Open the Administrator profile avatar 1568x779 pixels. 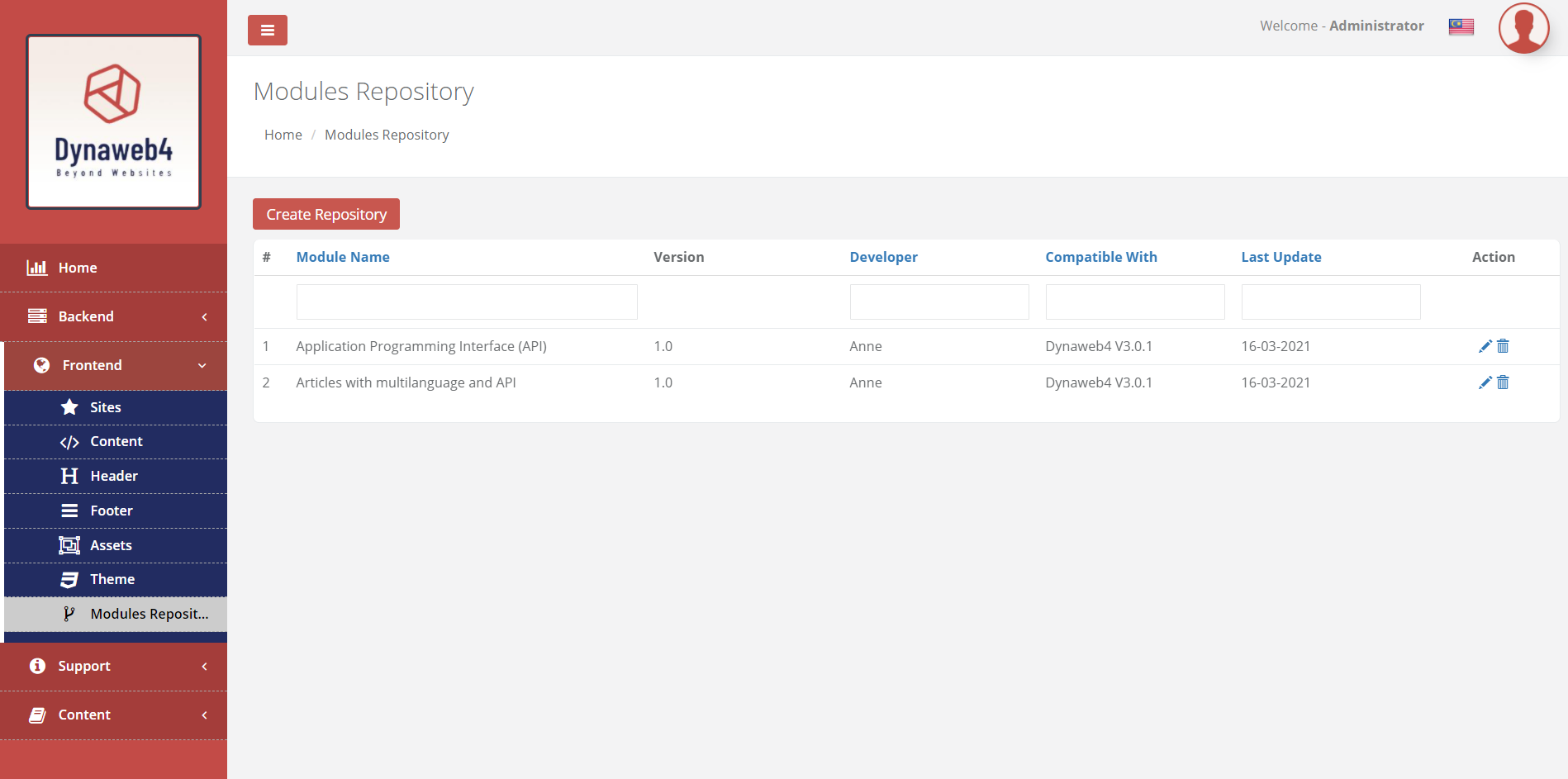1523,28
